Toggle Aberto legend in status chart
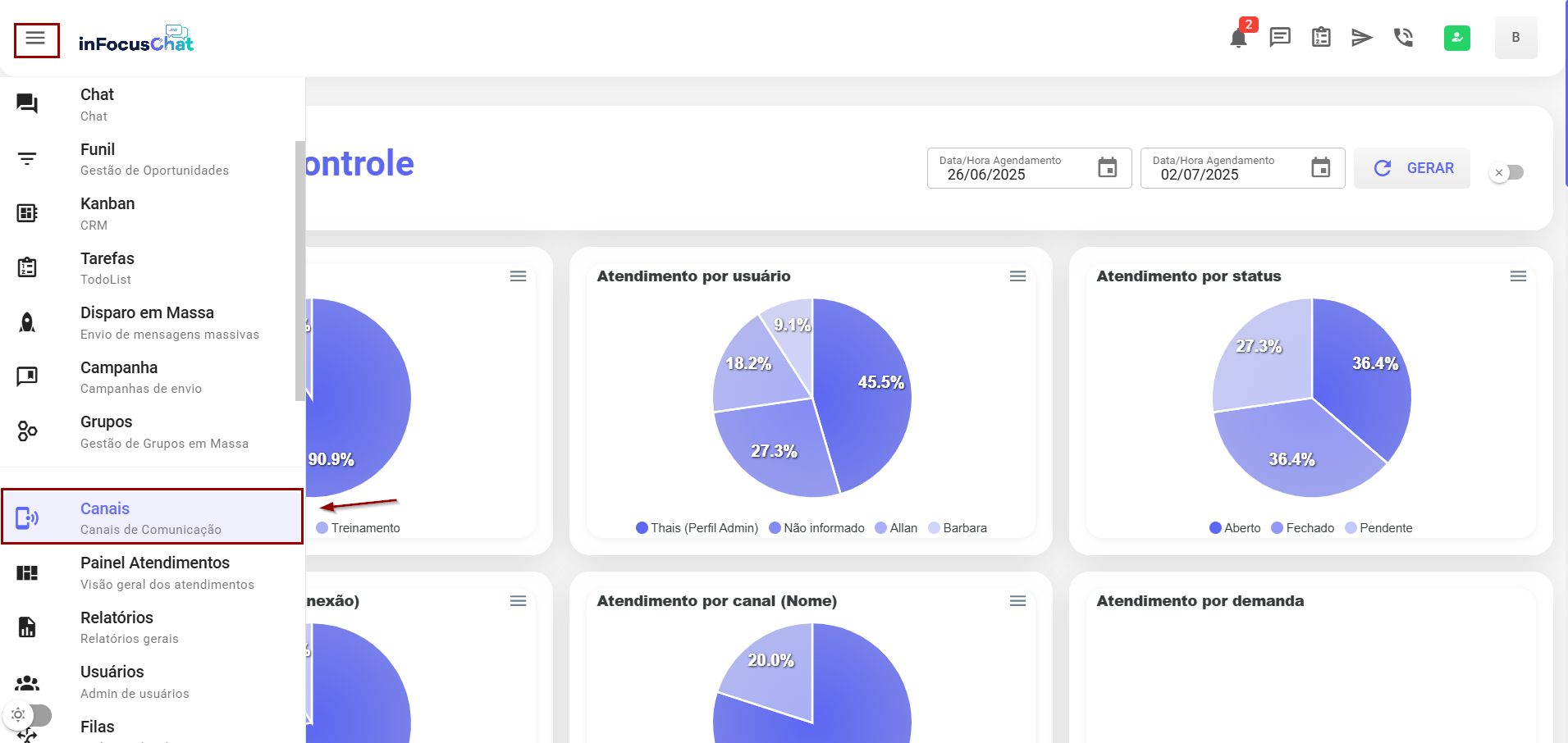 point(1235,528)
